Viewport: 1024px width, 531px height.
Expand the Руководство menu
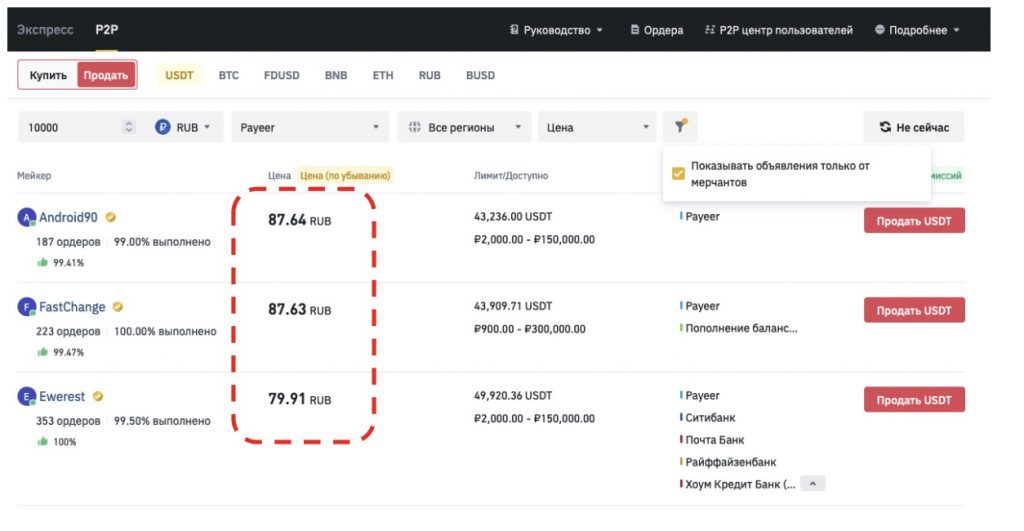point(556,30)
